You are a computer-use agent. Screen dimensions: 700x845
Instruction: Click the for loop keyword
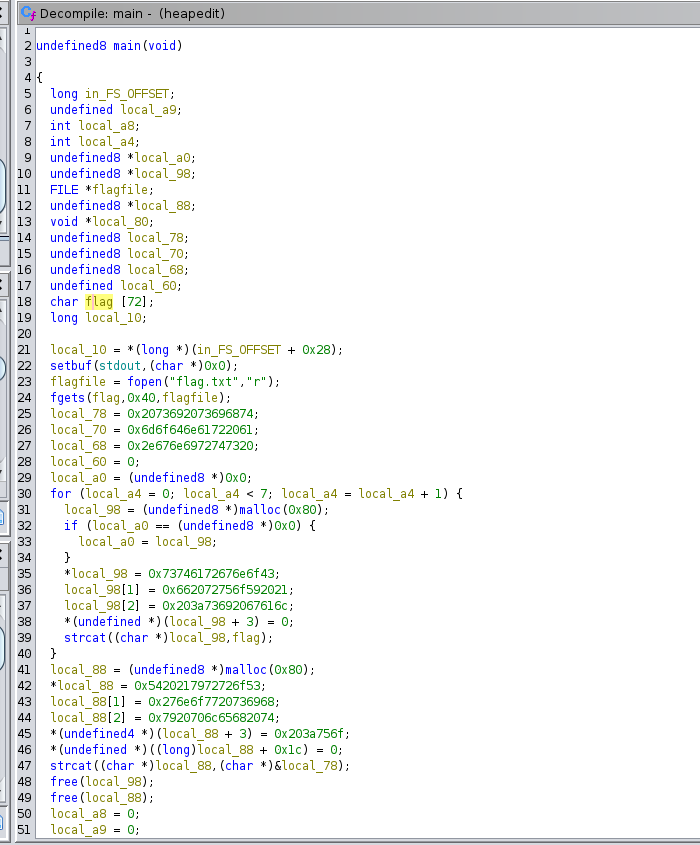pos(60,493)
